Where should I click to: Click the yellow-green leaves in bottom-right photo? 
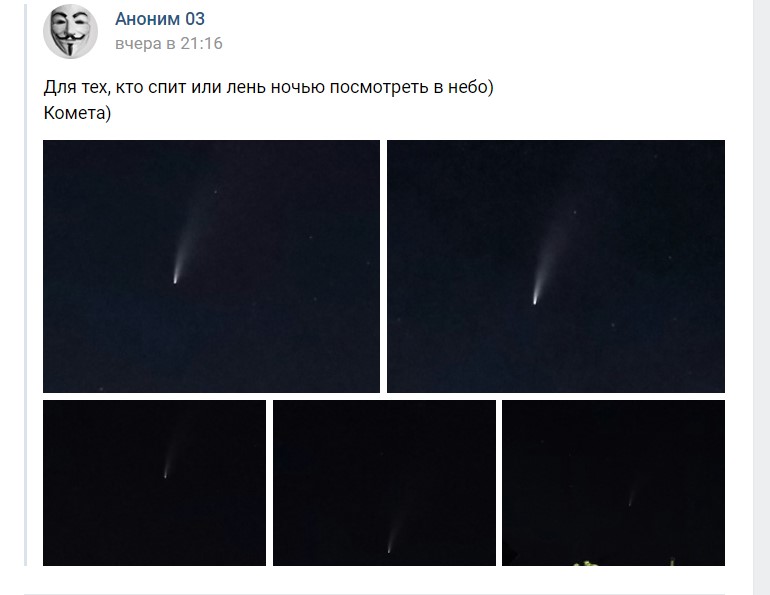click(x=587, y=564)
